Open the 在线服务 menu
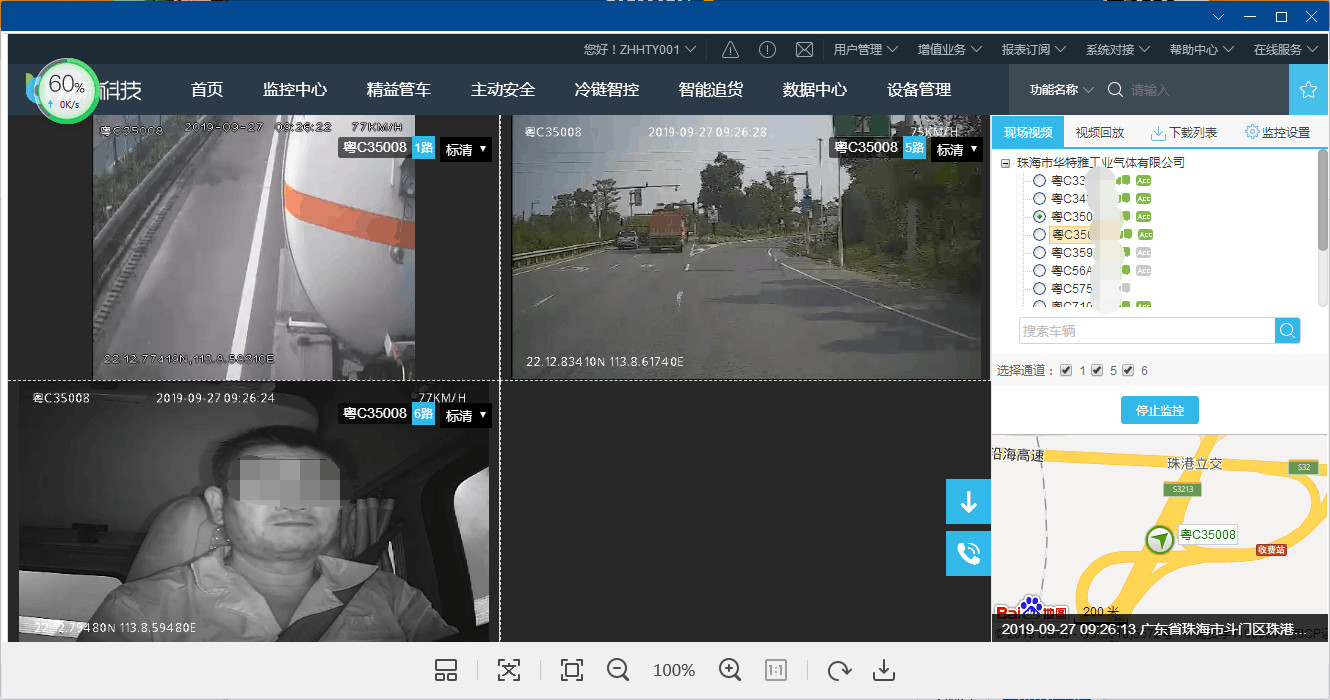 point(1286,49)
